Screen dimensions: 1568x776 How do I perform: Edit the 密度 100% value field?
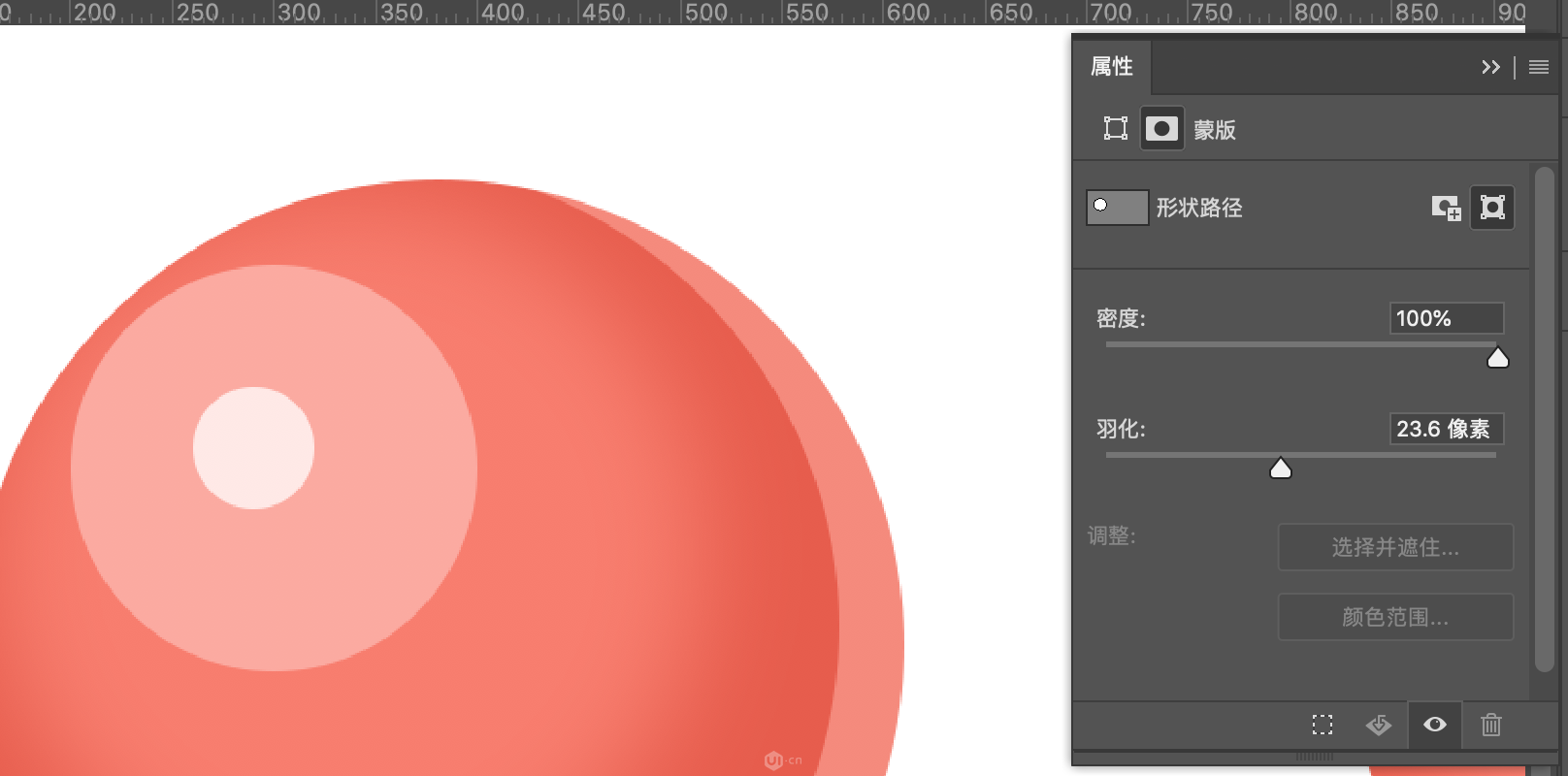tap(1447, 318)
